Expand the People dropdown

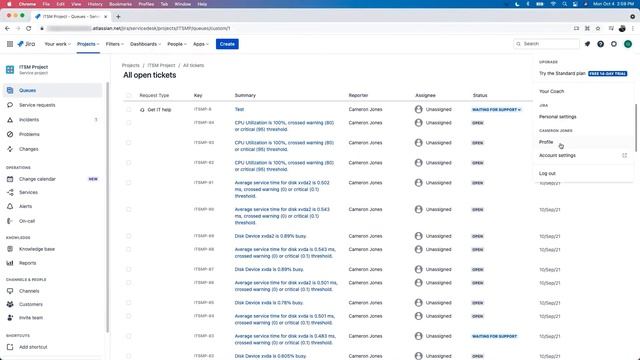(177, 44)
